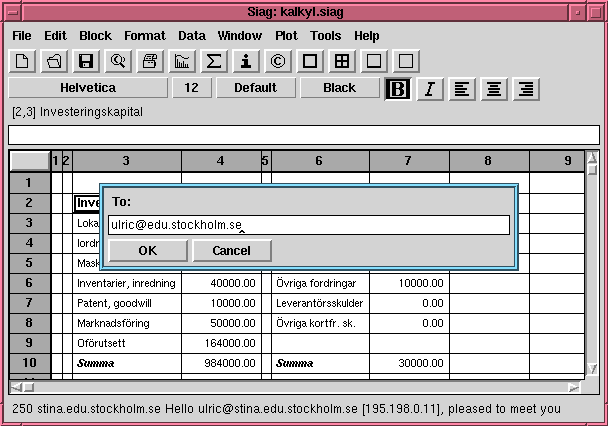
Task: Toggle Bold formatting
Action: (x=398, y=89)
